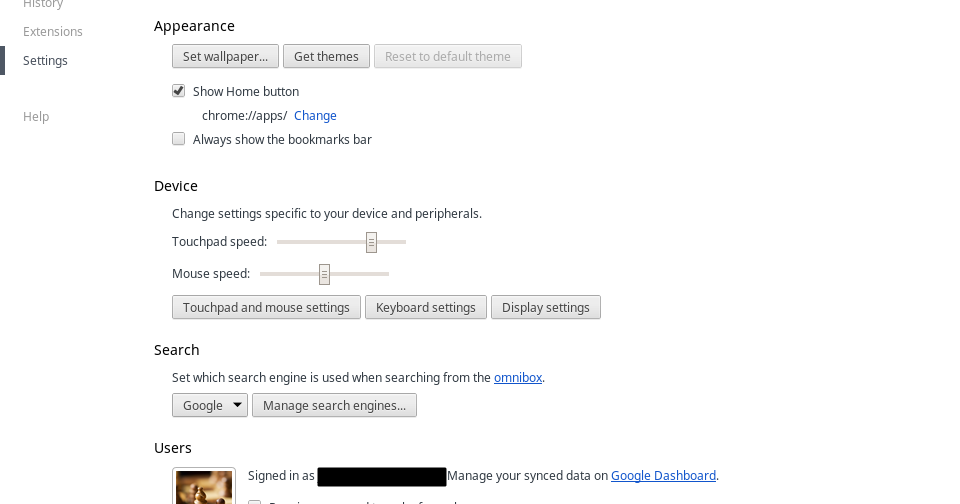Viewport: 960px width, 504px height.
Task: Click Reset to default theme button
Action: 448,57
